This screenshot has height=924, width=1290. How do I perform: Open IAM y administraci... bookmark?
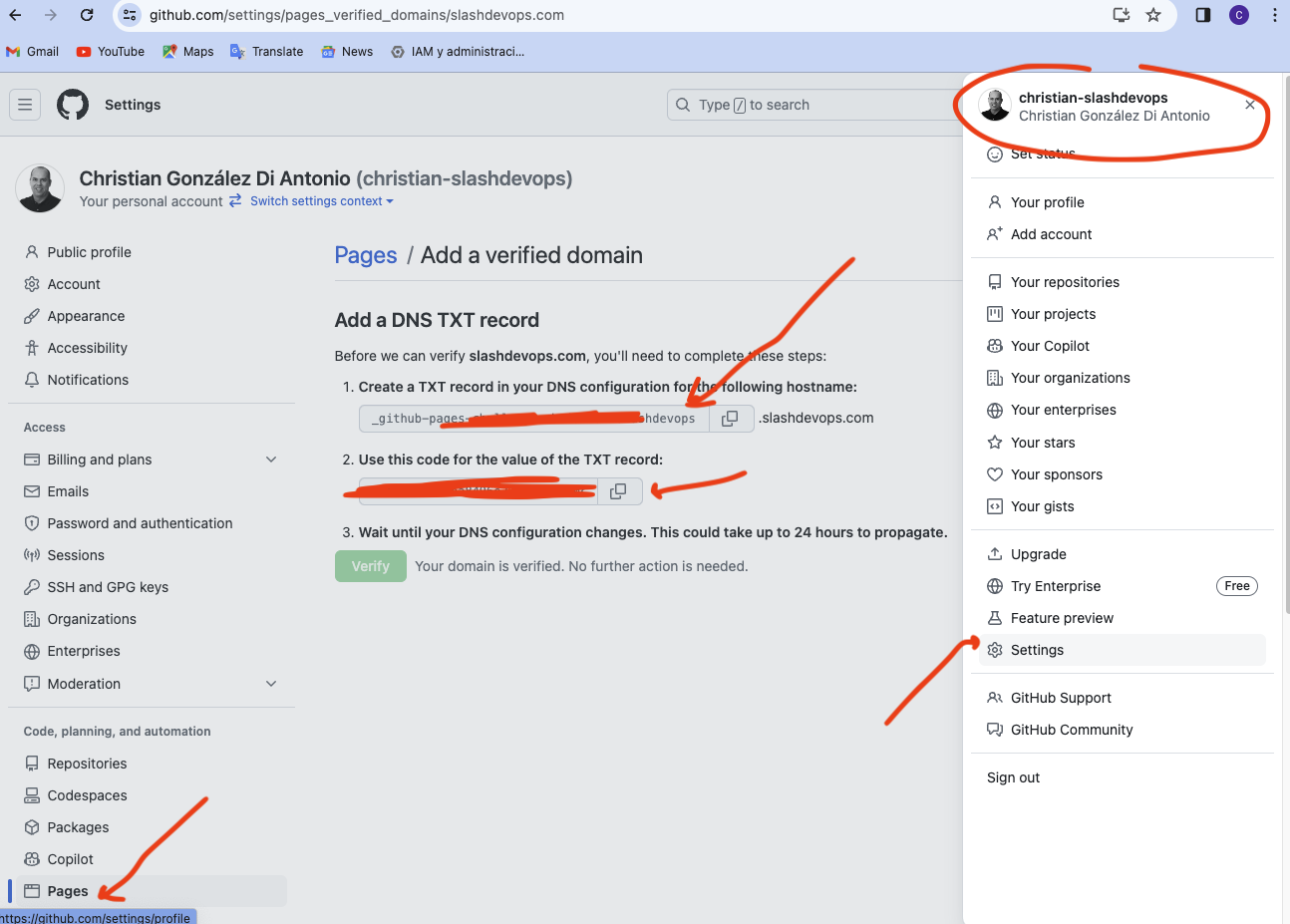458,52
